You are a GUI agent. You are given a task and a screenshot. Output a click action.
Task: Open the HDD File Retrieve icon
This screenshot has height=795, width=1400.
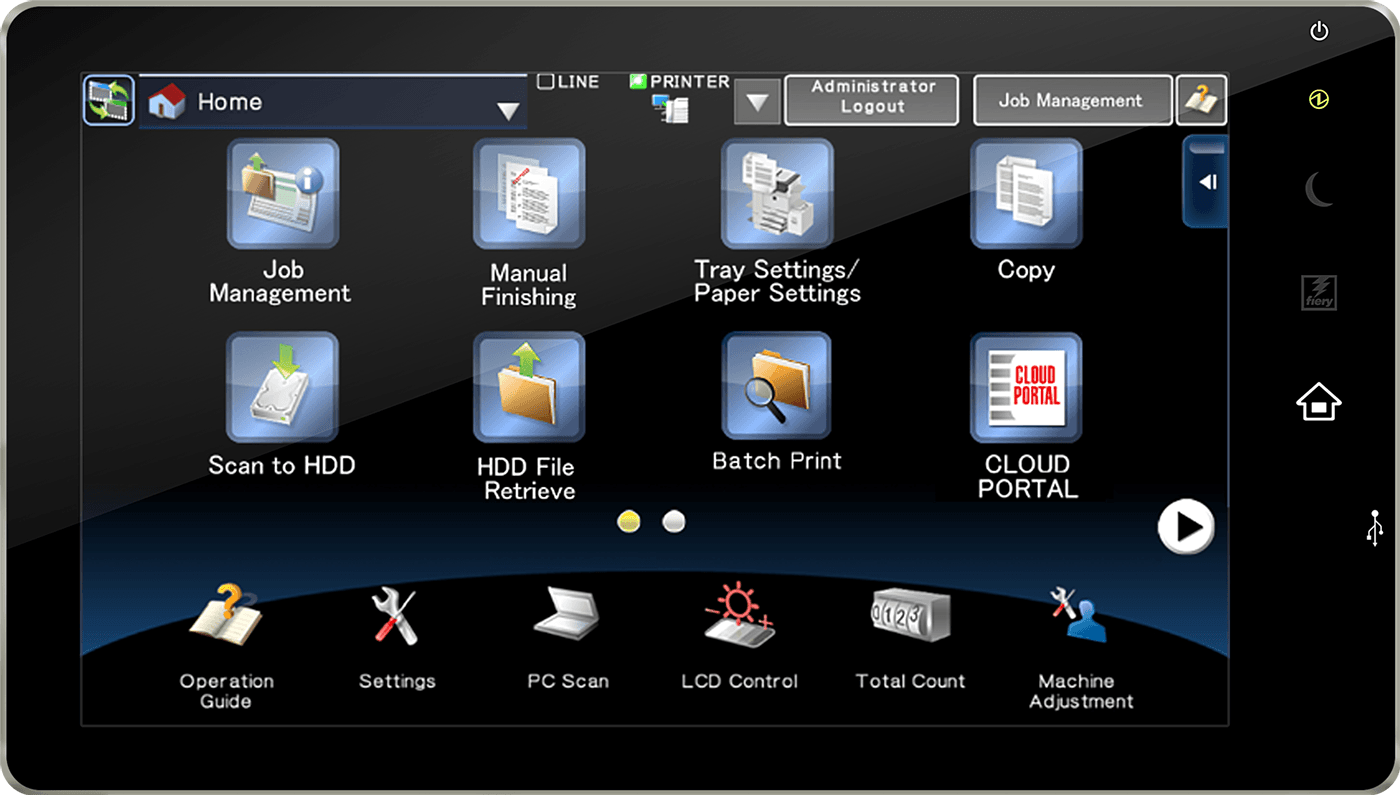click(529, 388)
